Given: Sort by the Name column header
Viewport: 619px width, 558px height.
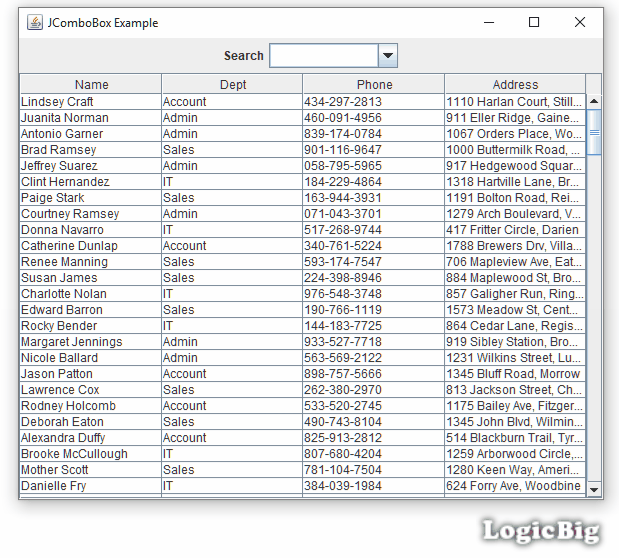Looking at the screenshot, I should [x=91, y=85].
